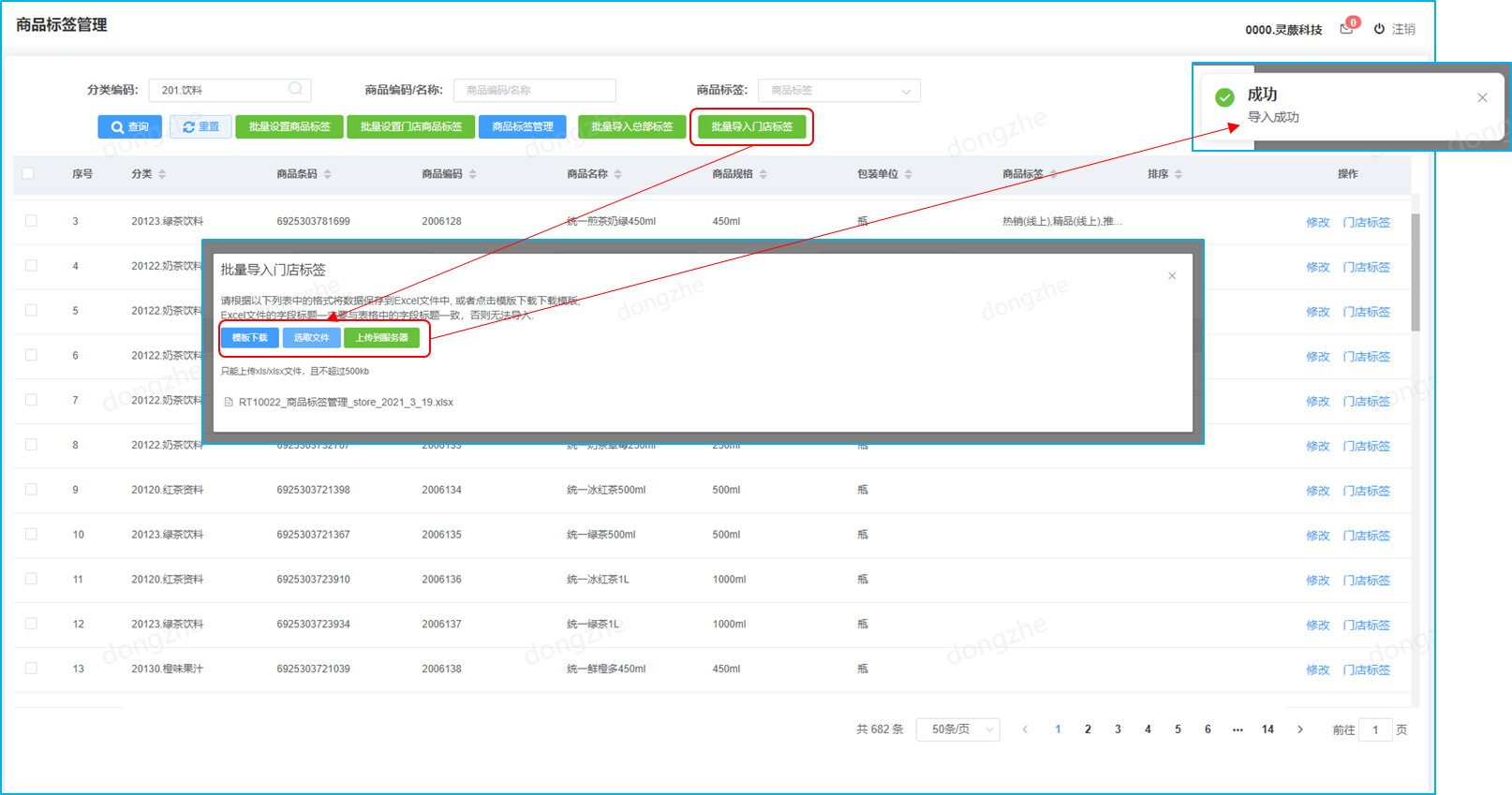
Task: Sort by 商品名称 column arrows
Action: [x=618, y=174]
